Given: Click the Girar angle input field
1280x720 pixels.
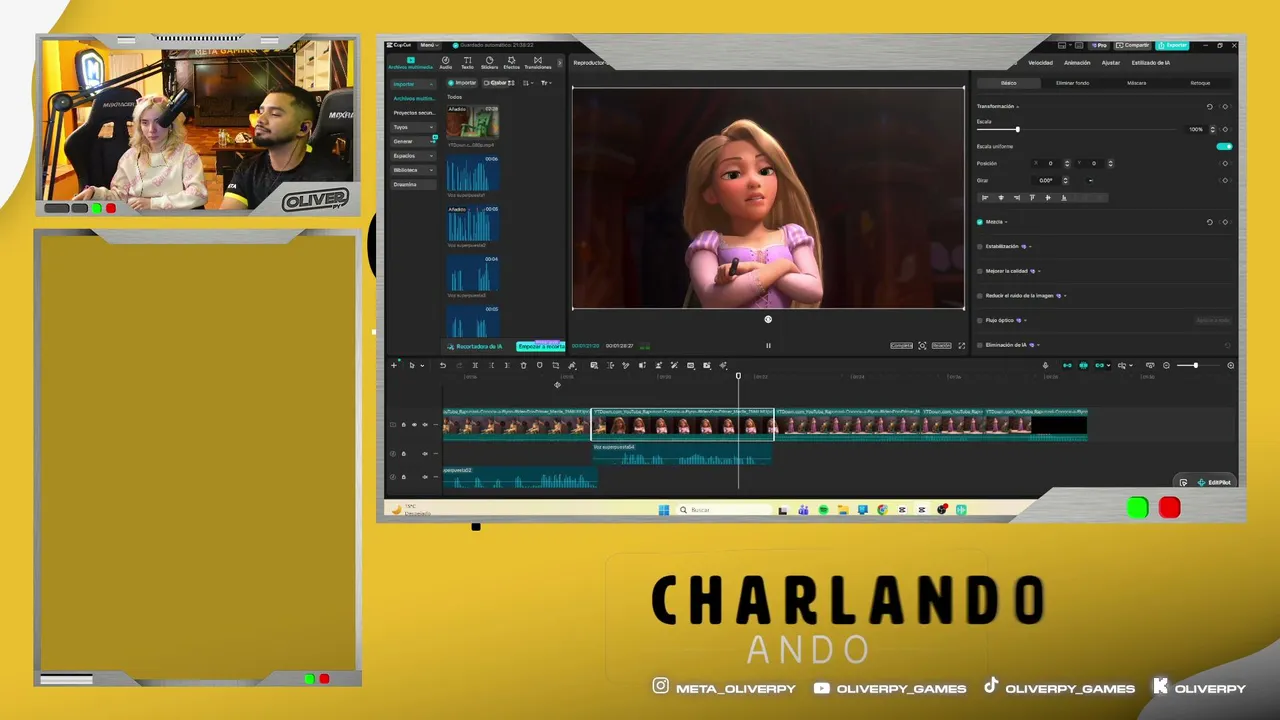Looking at the screenshot, I should tap(1046, 180).
